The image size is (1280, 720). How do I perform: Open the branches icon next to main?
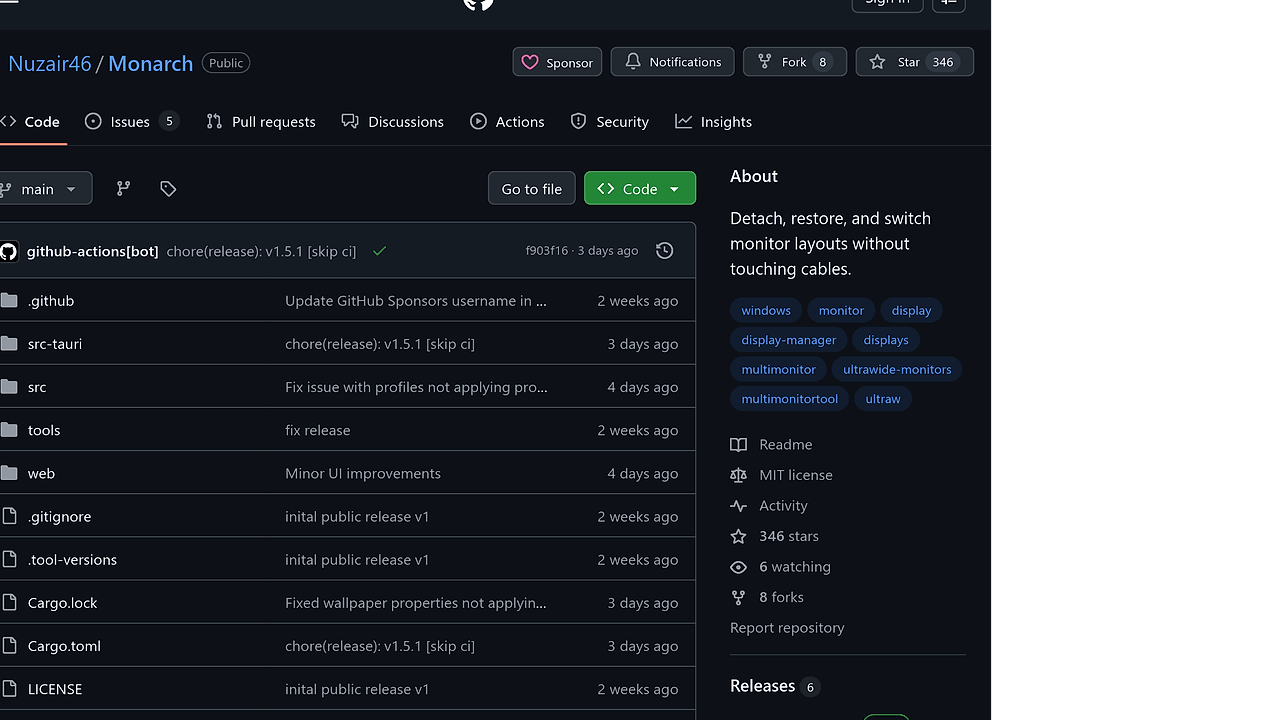coord(123,188)
